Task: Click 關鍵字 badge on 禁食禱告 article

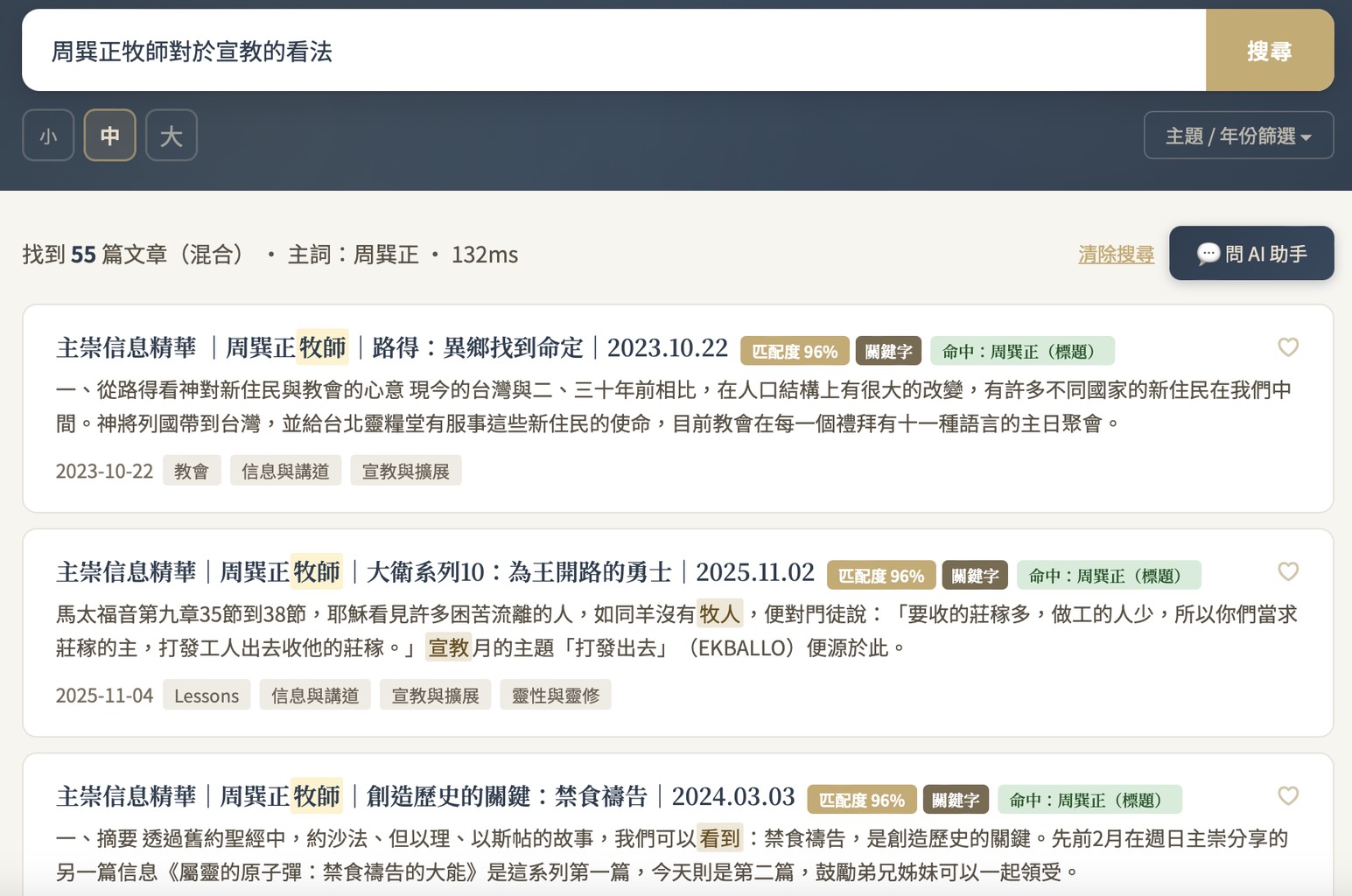Action: point(956,799)
